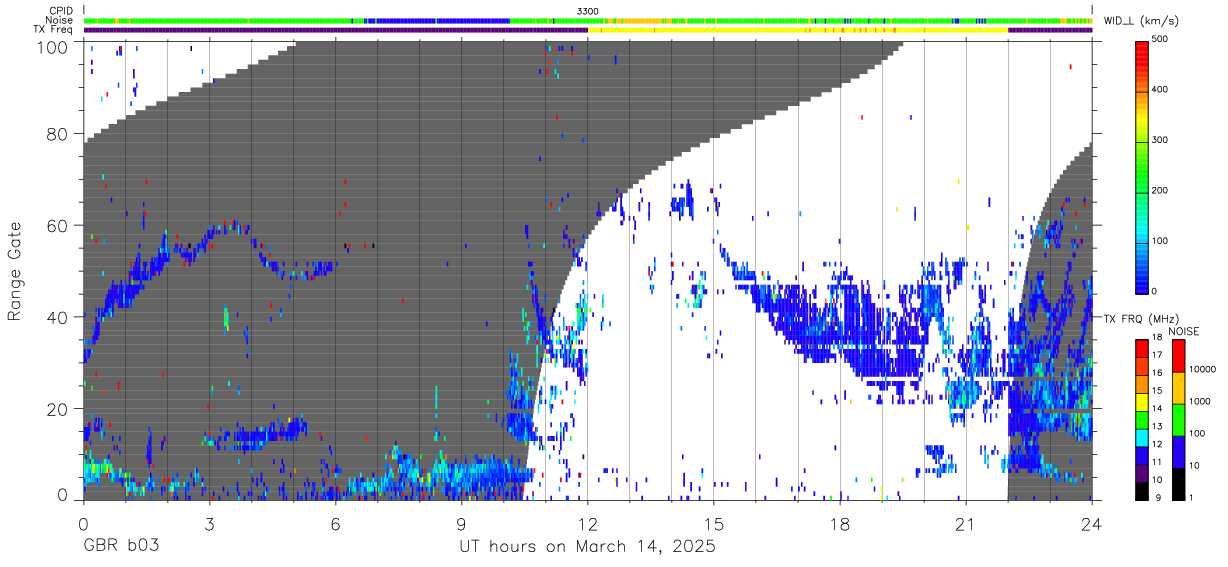Click the 12 tick on UT hours axis
Screen dimensions: 1228x567
click(588, 524)
